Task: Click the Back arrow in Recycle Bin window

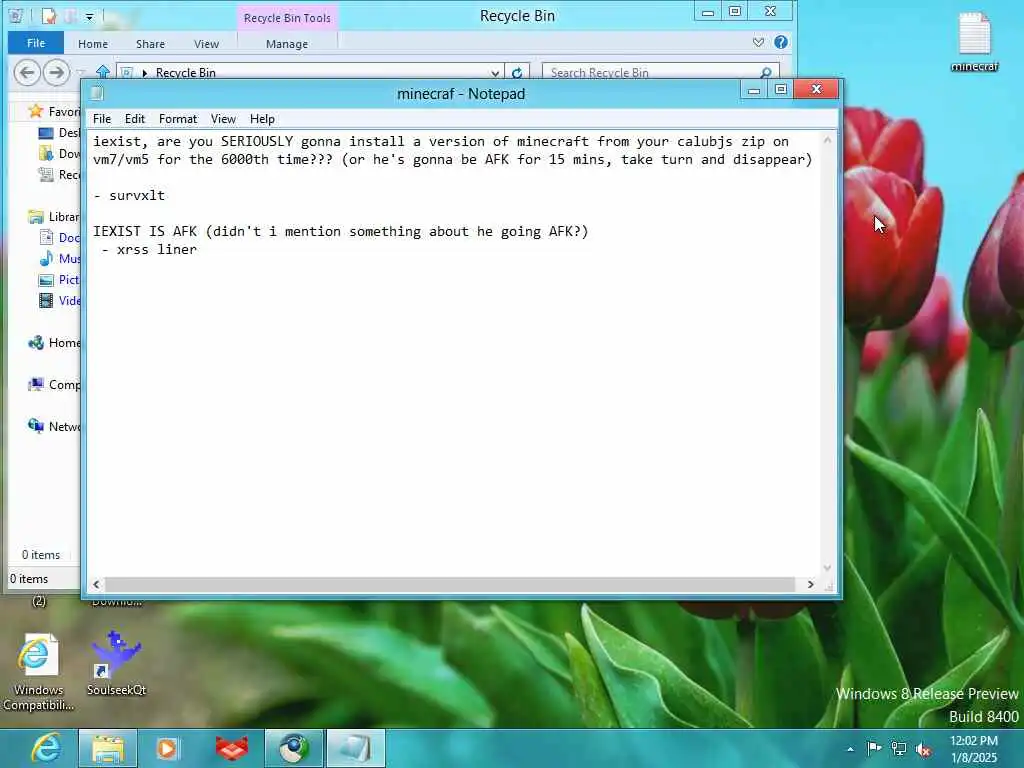Action: (x=27, y=72)
